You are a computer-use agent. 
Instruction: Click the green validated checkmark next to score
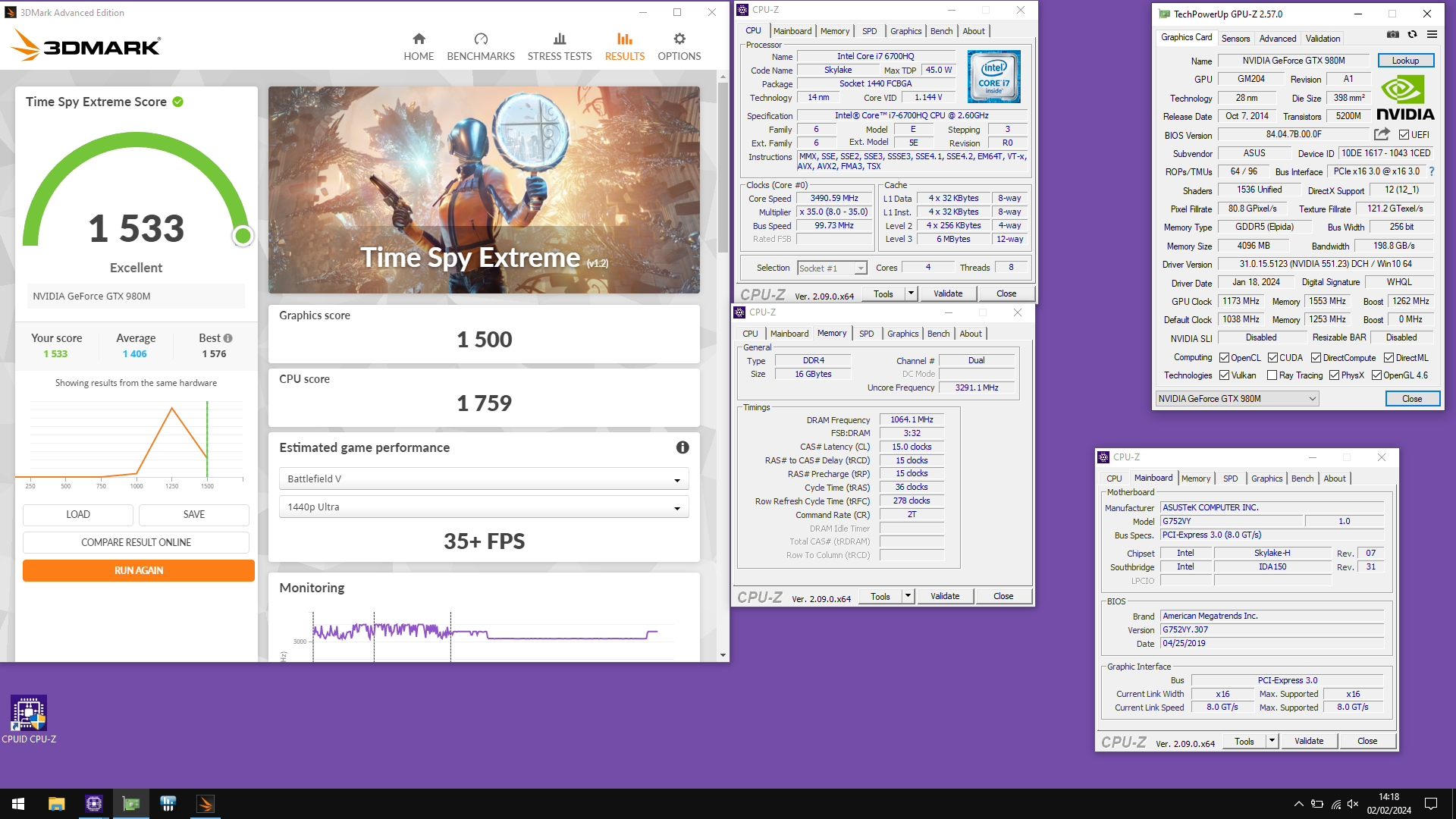(x=177, y=102)
